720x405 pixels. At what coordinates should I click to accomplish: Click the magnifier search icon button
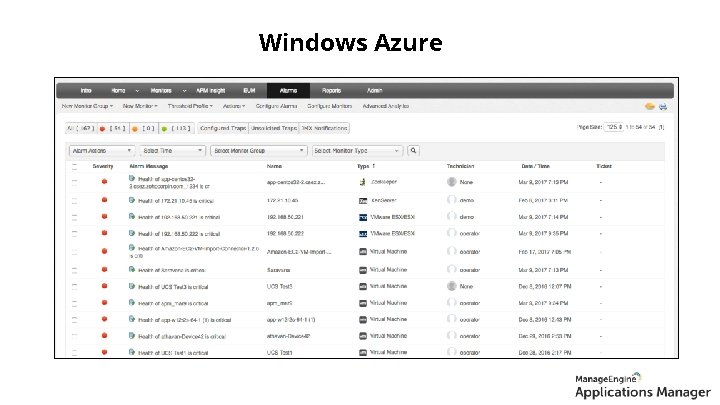(413, 151)
